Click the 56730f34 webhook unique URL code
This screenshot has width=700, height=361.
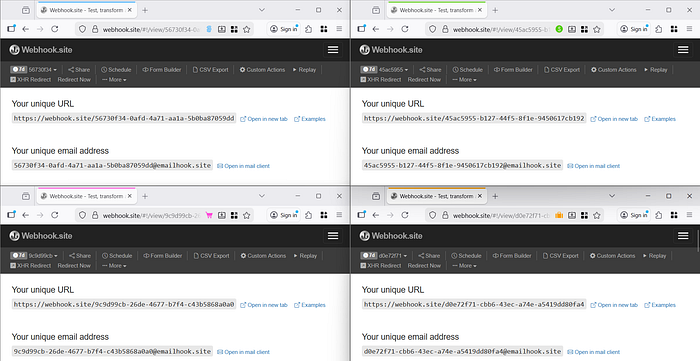(x=124, y=118)
